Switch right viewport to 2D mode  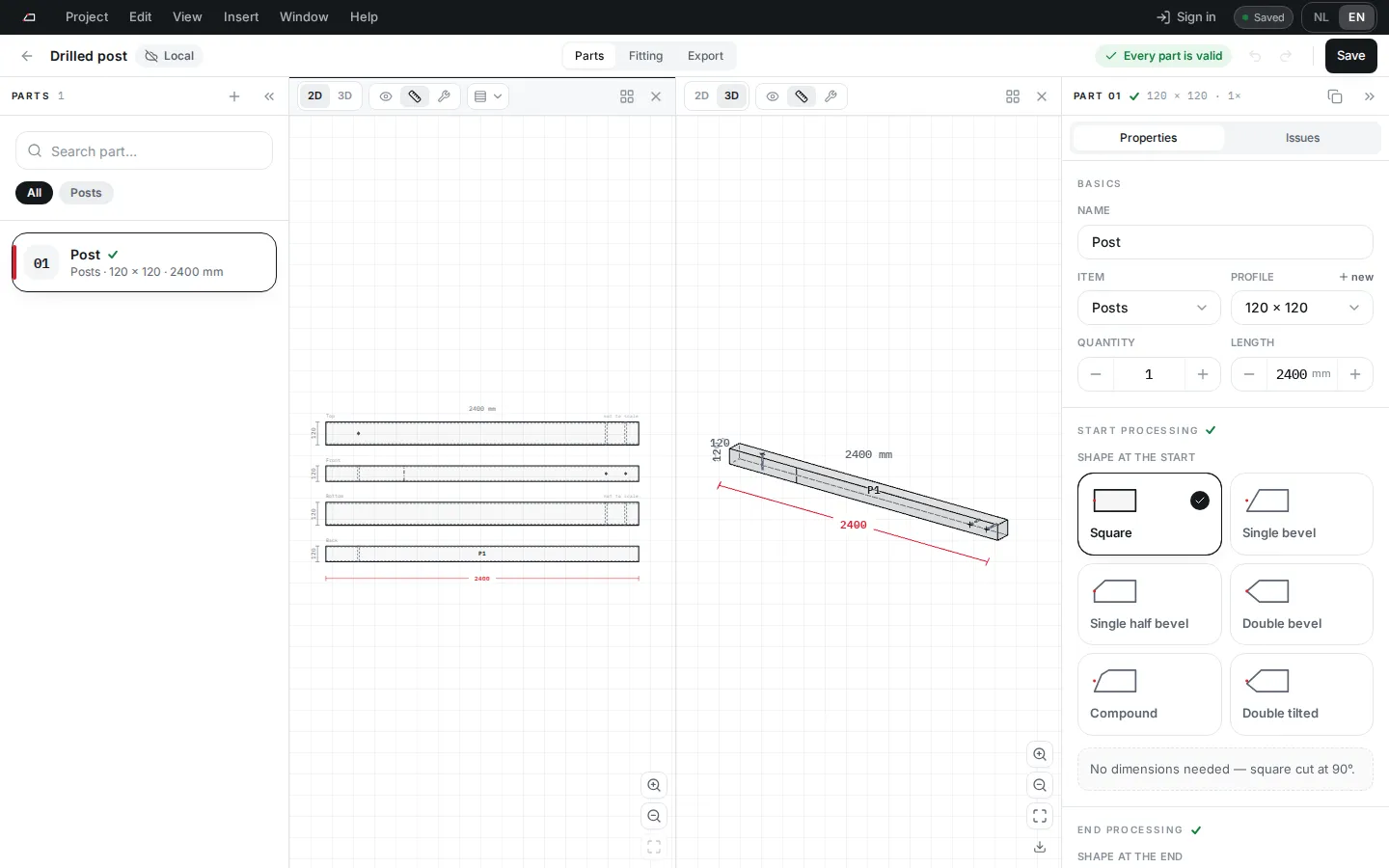(x=701, y=96)
